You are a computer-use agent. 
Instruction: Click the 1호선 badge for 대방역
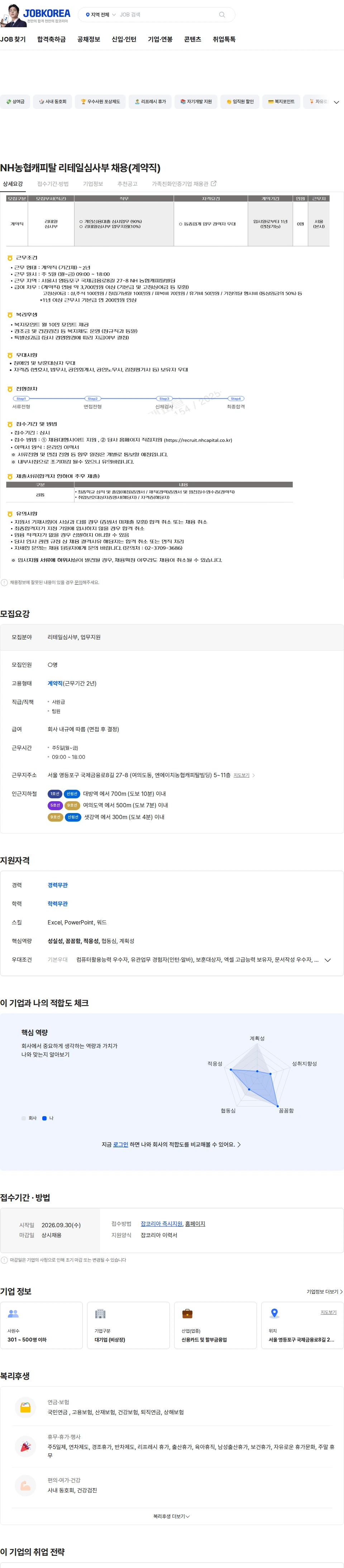pos(55,794)
